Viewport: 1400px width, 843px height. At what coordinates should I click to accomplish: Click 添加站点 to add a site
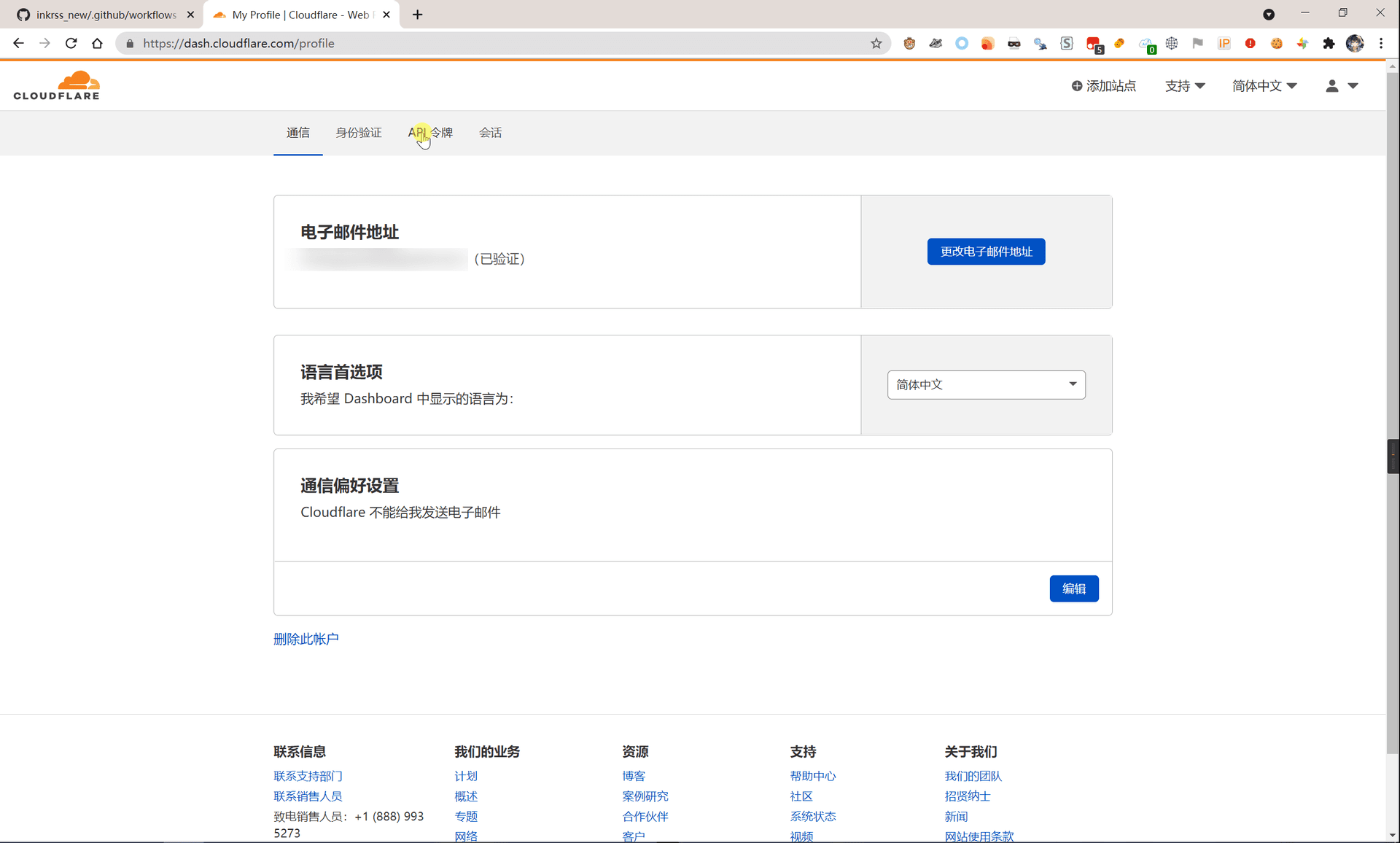coord(1103,86)
